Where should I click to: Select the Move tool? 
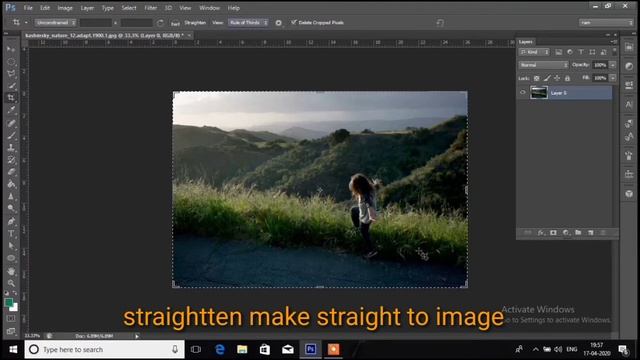(x=11, y=49)
